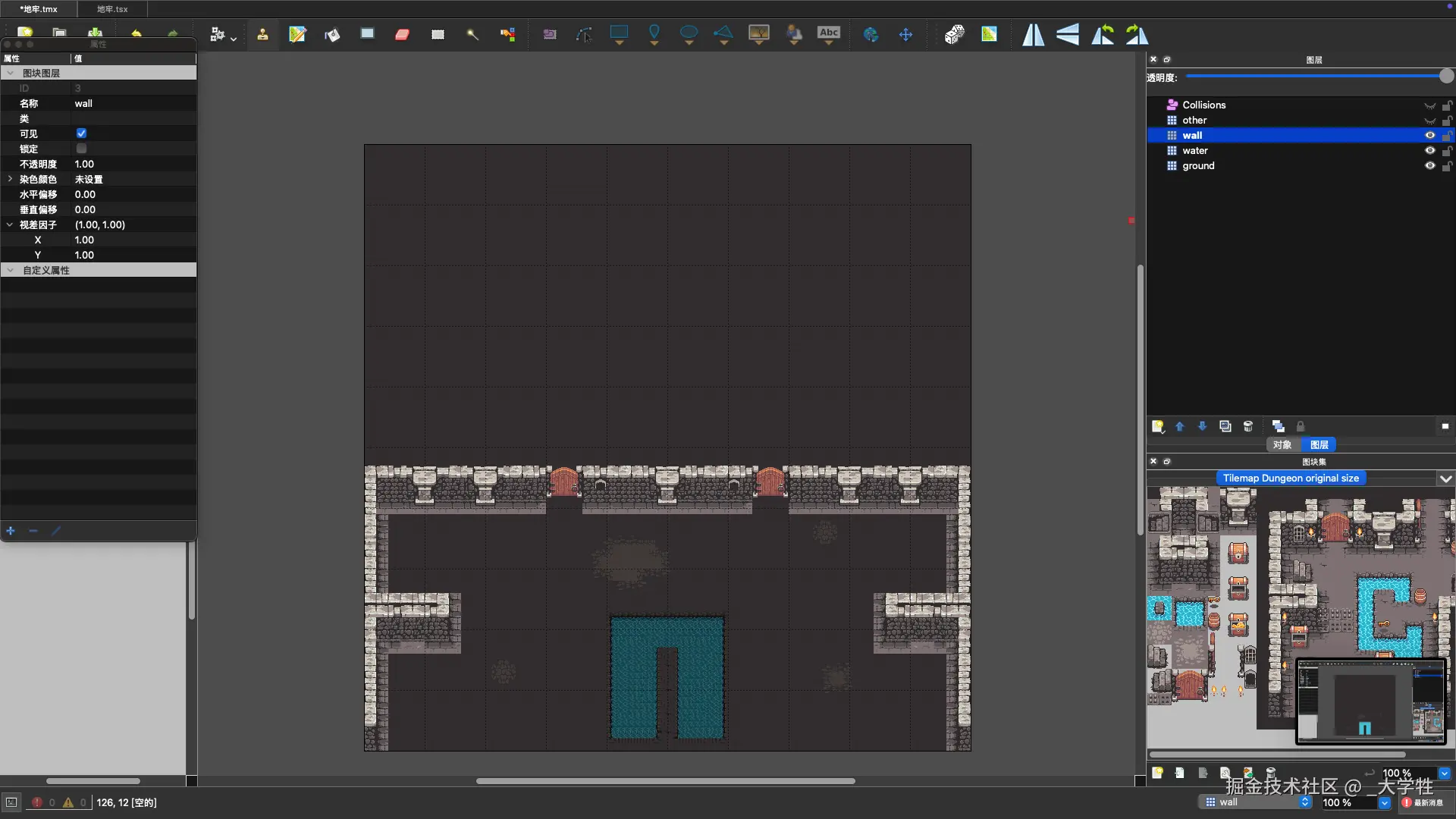1456x819 pixels.
Task: Check the 锁定 (locked) checkbox
Action: 81,149
